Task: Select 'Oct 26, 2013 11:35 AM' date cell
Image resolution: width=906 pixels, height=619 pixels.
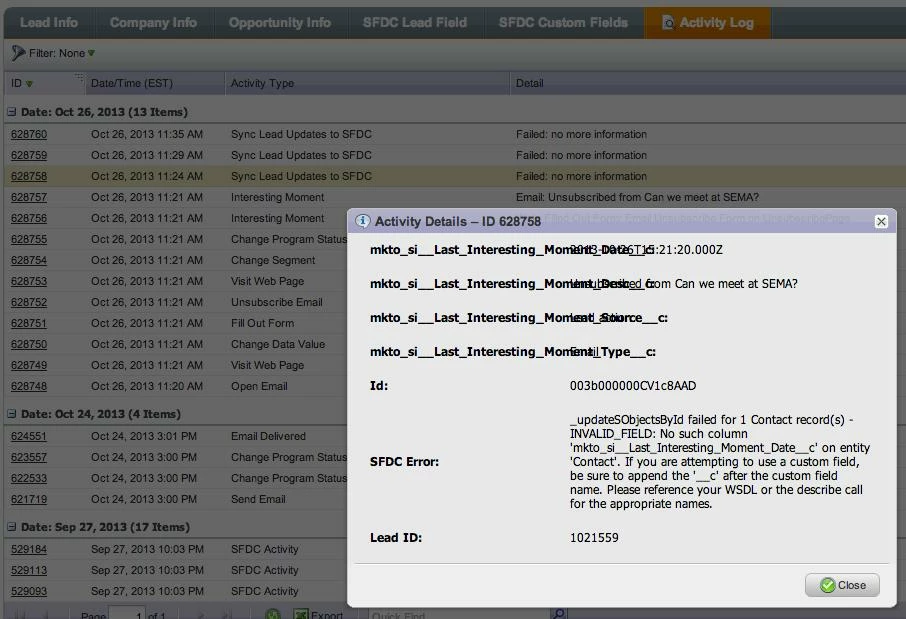Action: pos(147,134)
